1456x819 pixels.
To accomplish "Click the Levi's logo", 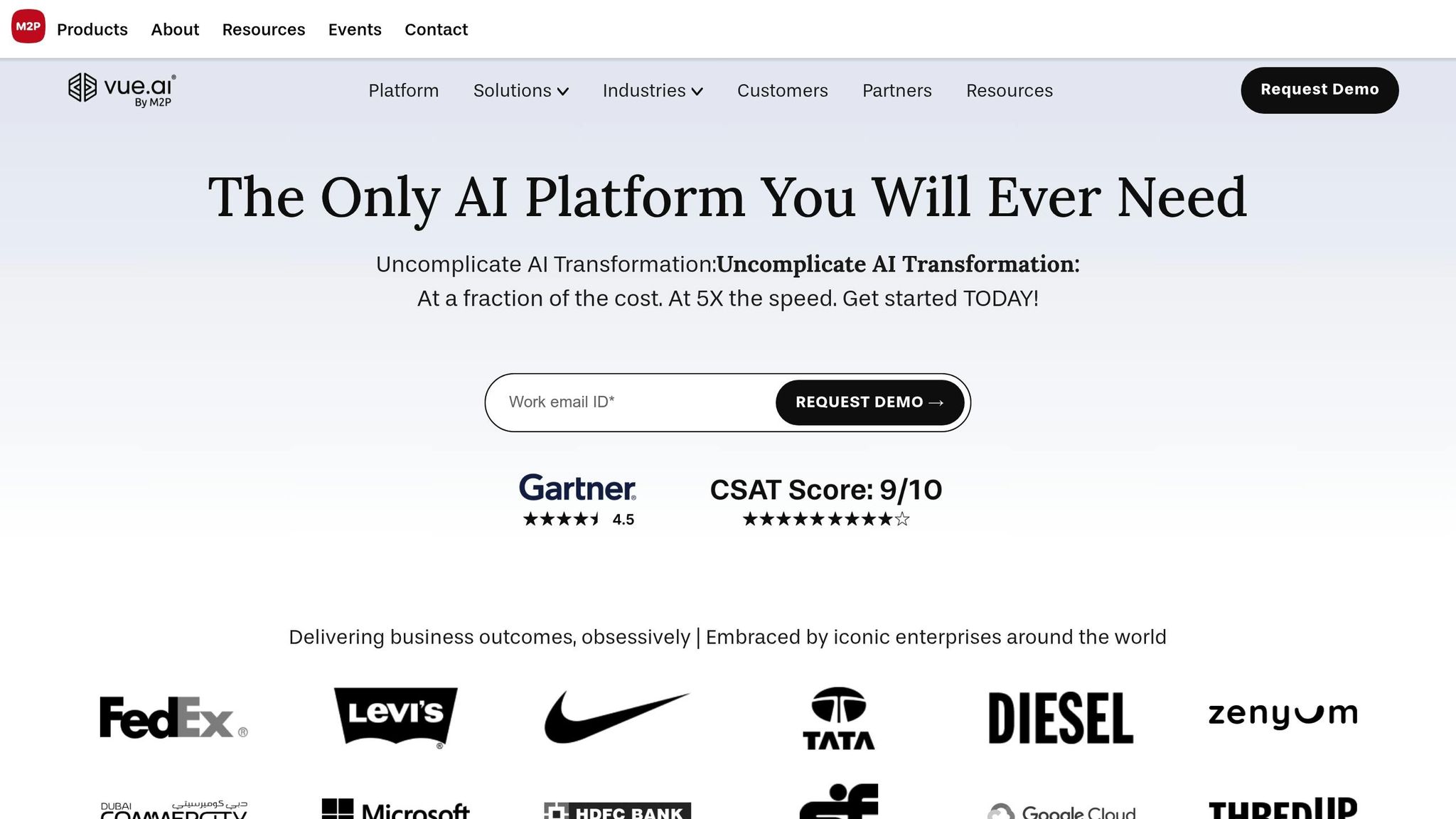I will pyautogui.click(x=395, y=717).
